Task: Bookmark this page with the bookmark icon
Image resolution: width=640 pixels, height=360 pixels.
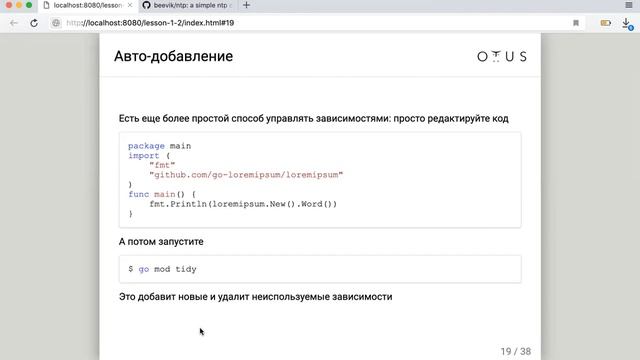Action: click(x=576, y=23)
